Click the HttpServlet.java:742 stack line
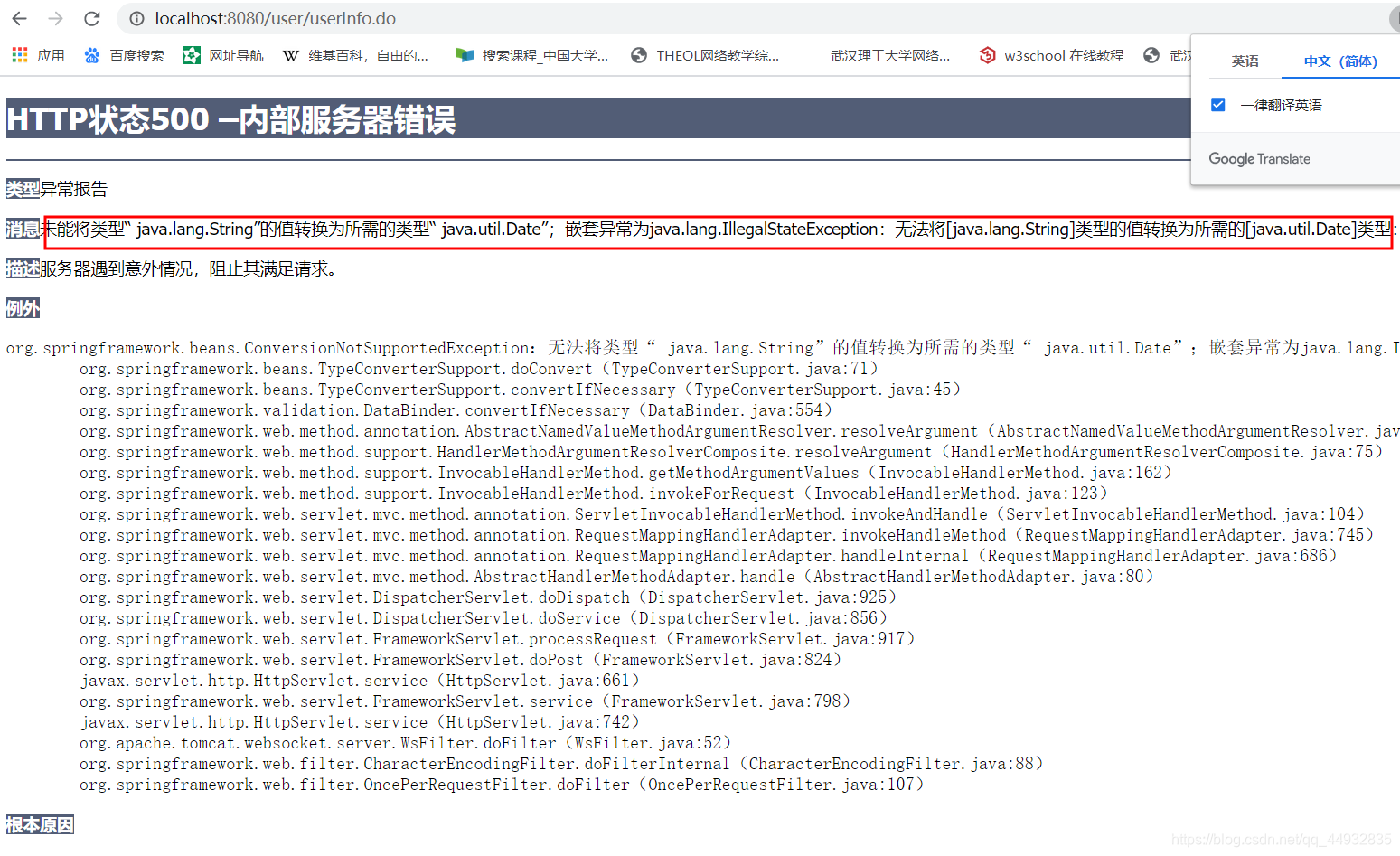1400x856 pixels. tap(360, 722)
